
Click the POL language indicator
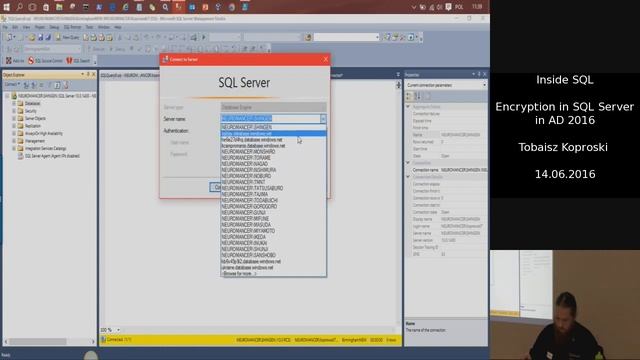[459, 7]
